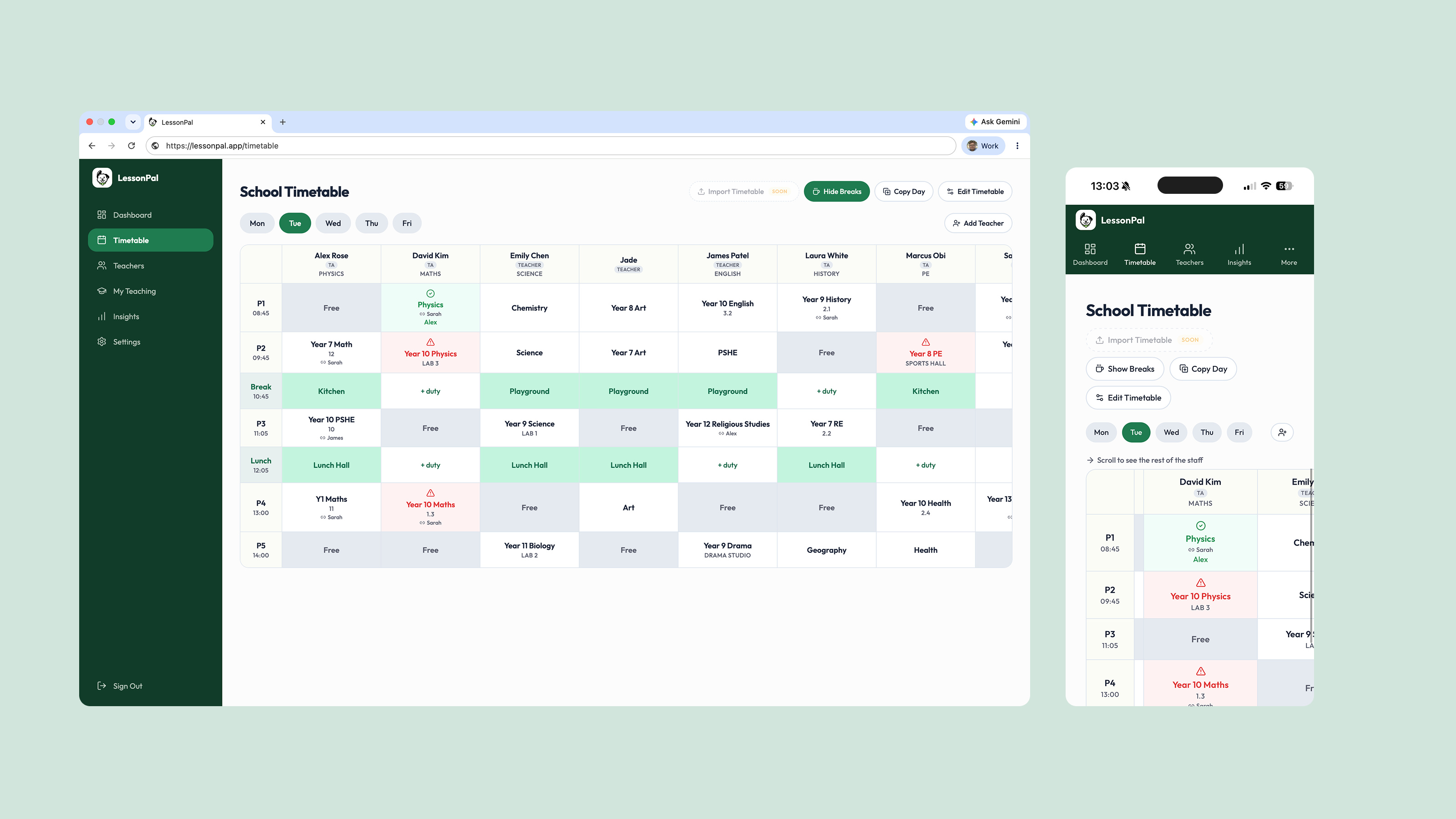This screenshot has width=1456, height=819.
Task: Open a new browser tab
Action: tap(283, 122)
